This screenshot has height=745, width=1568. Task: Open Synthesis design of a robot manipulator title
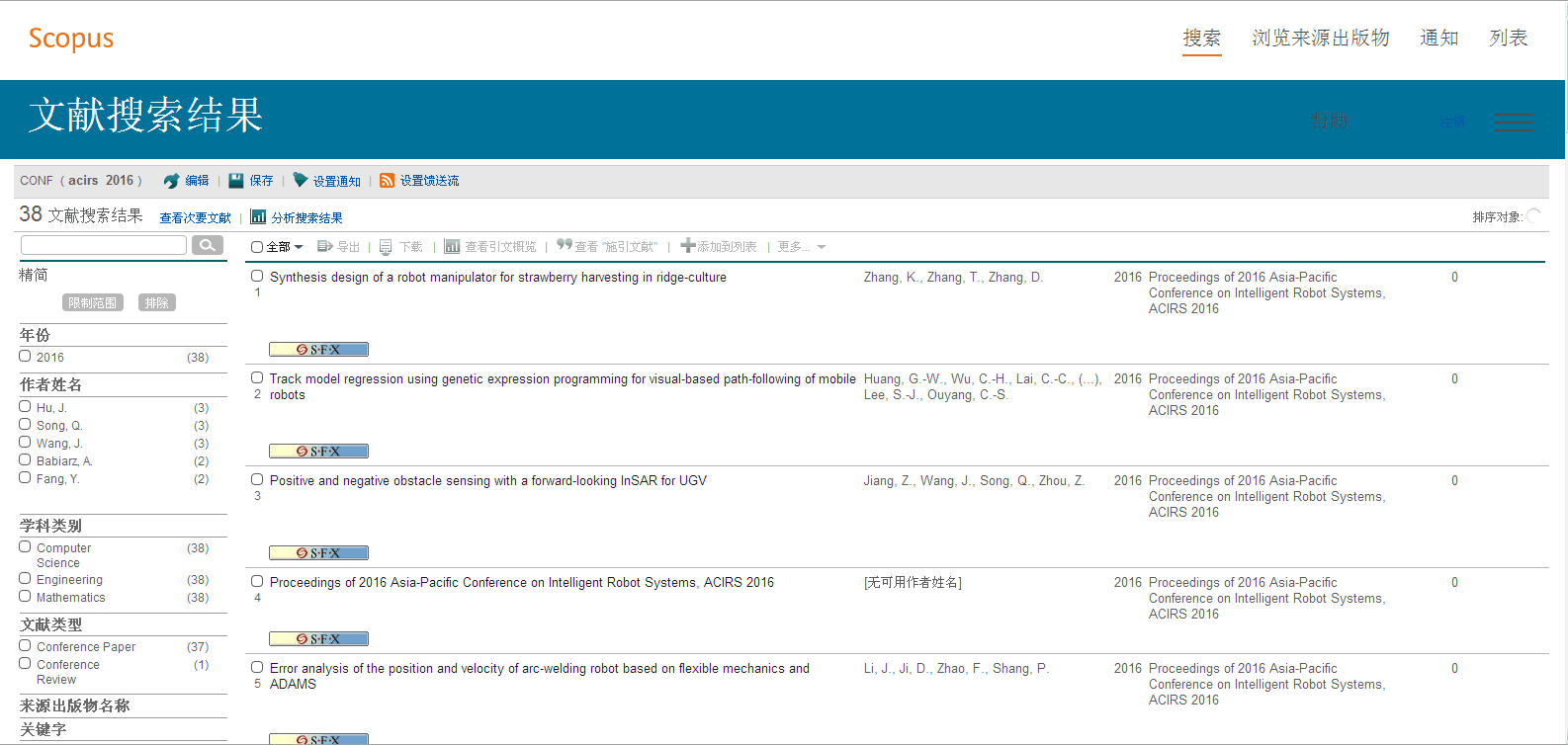[498, 277]
